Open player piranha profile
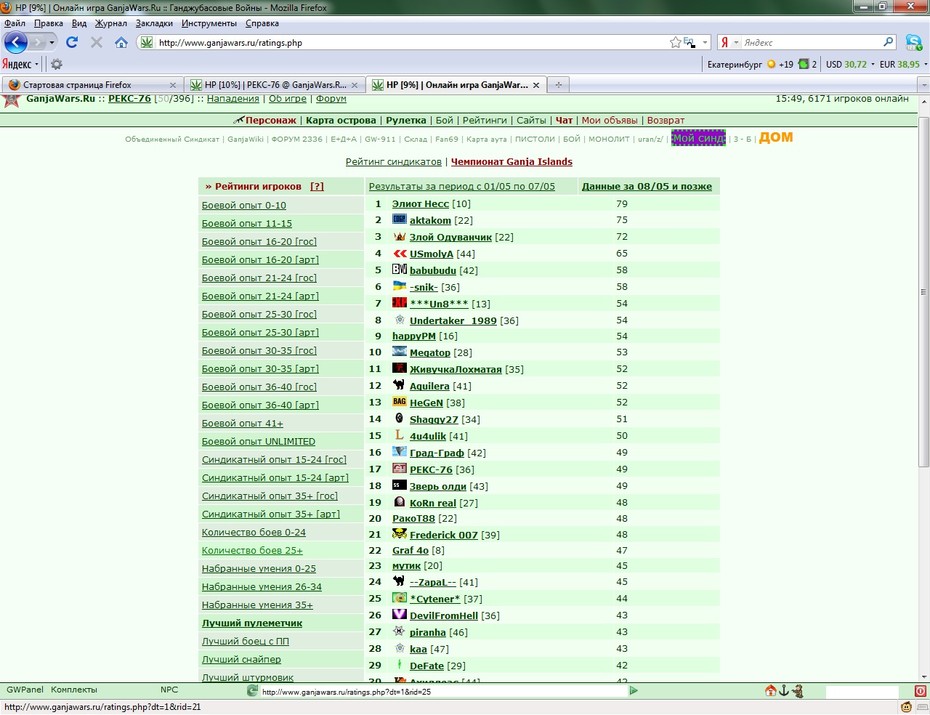The image size is (930, 715). coord(427,632)
